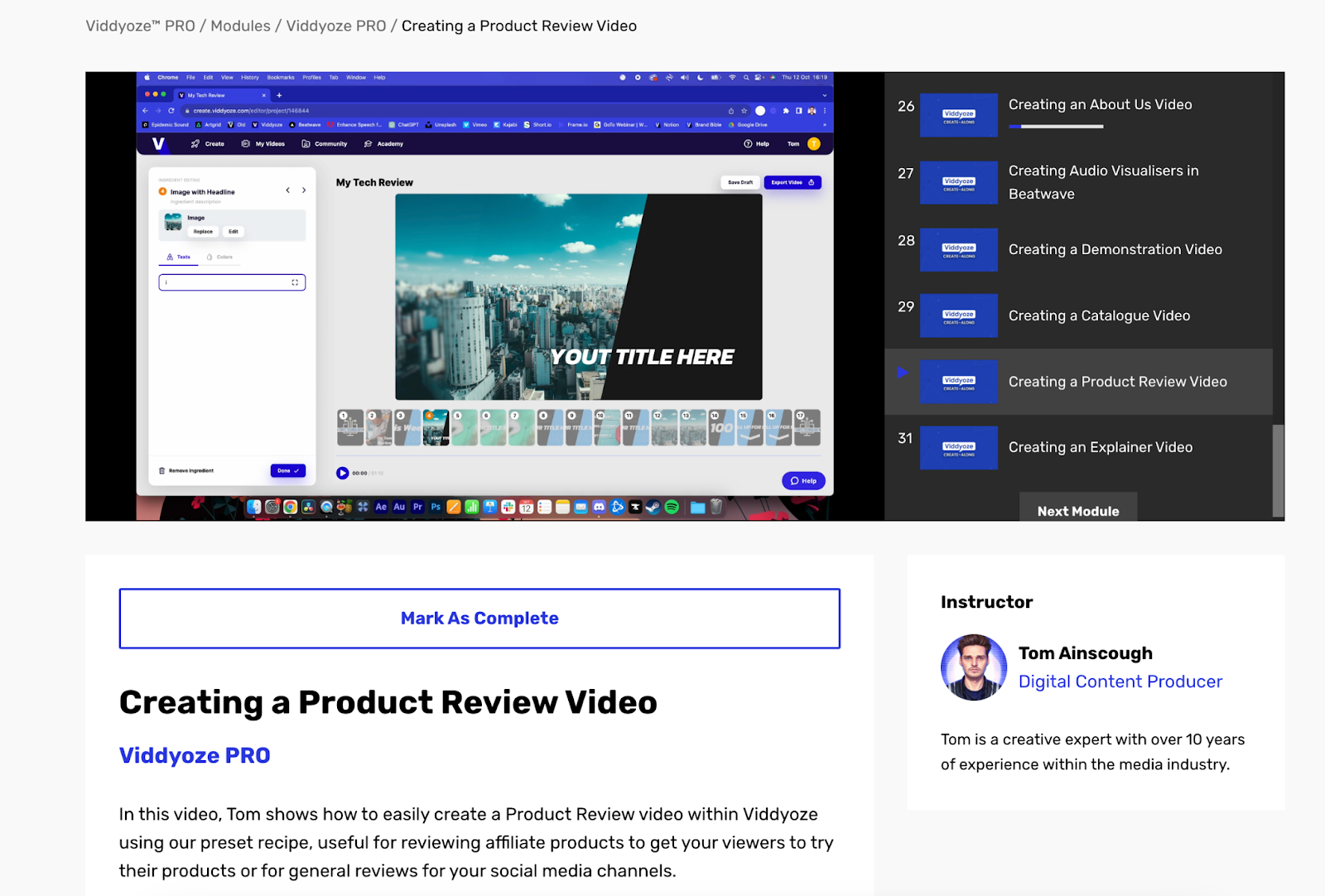
Task: Switch to the Texts tab in ingredient panel
Action: (179, 257)
